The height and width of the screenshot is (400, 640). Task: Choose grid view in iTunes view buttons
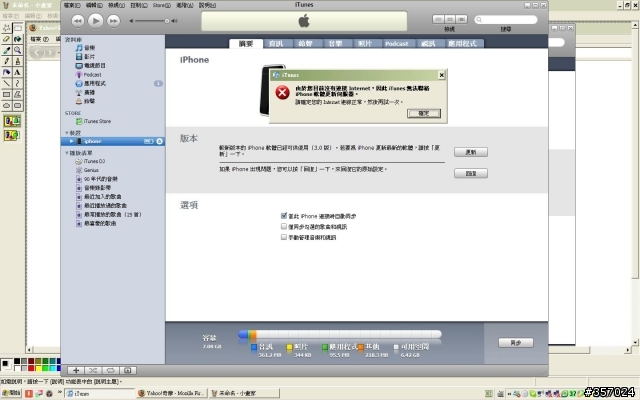click(x=450, y=19)
